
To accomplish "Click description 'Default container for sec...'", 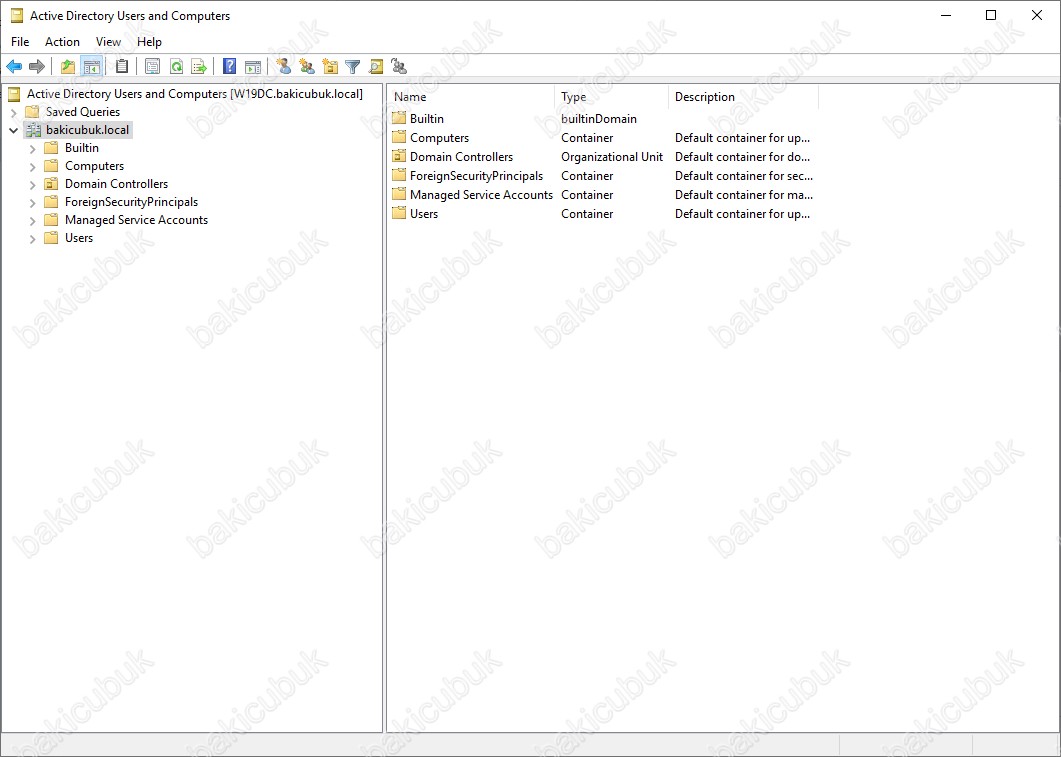I will [x=744, y=175].
